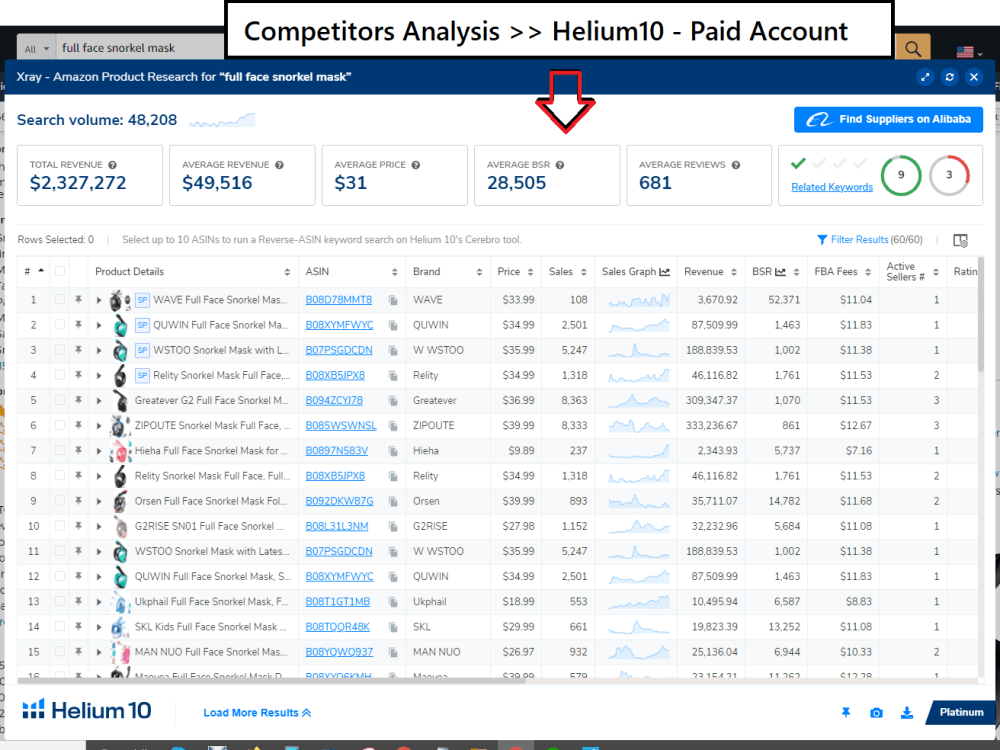
Task: Expand details for the G2RISE SN01 row
Action: pos(99,526)
